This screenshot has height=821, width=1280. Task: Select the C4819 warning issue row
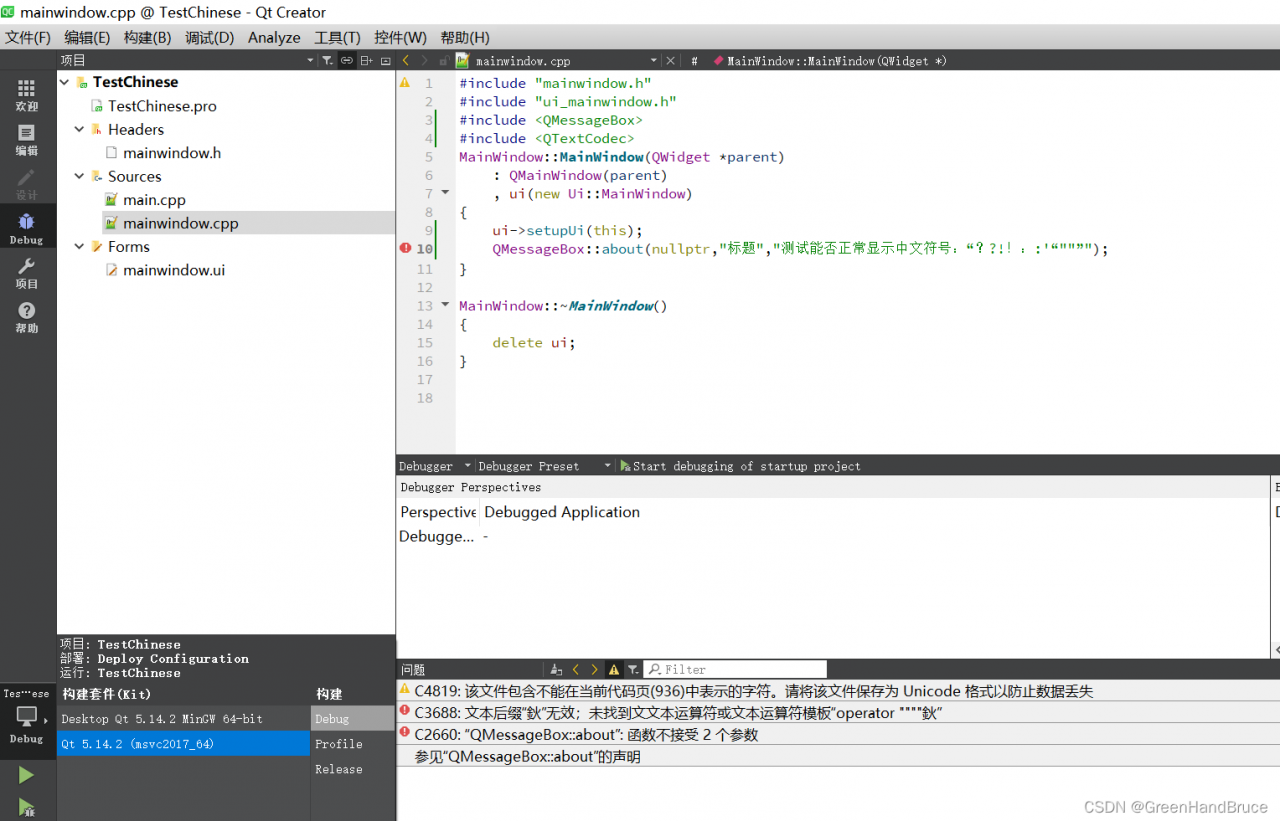pos(838,691)
